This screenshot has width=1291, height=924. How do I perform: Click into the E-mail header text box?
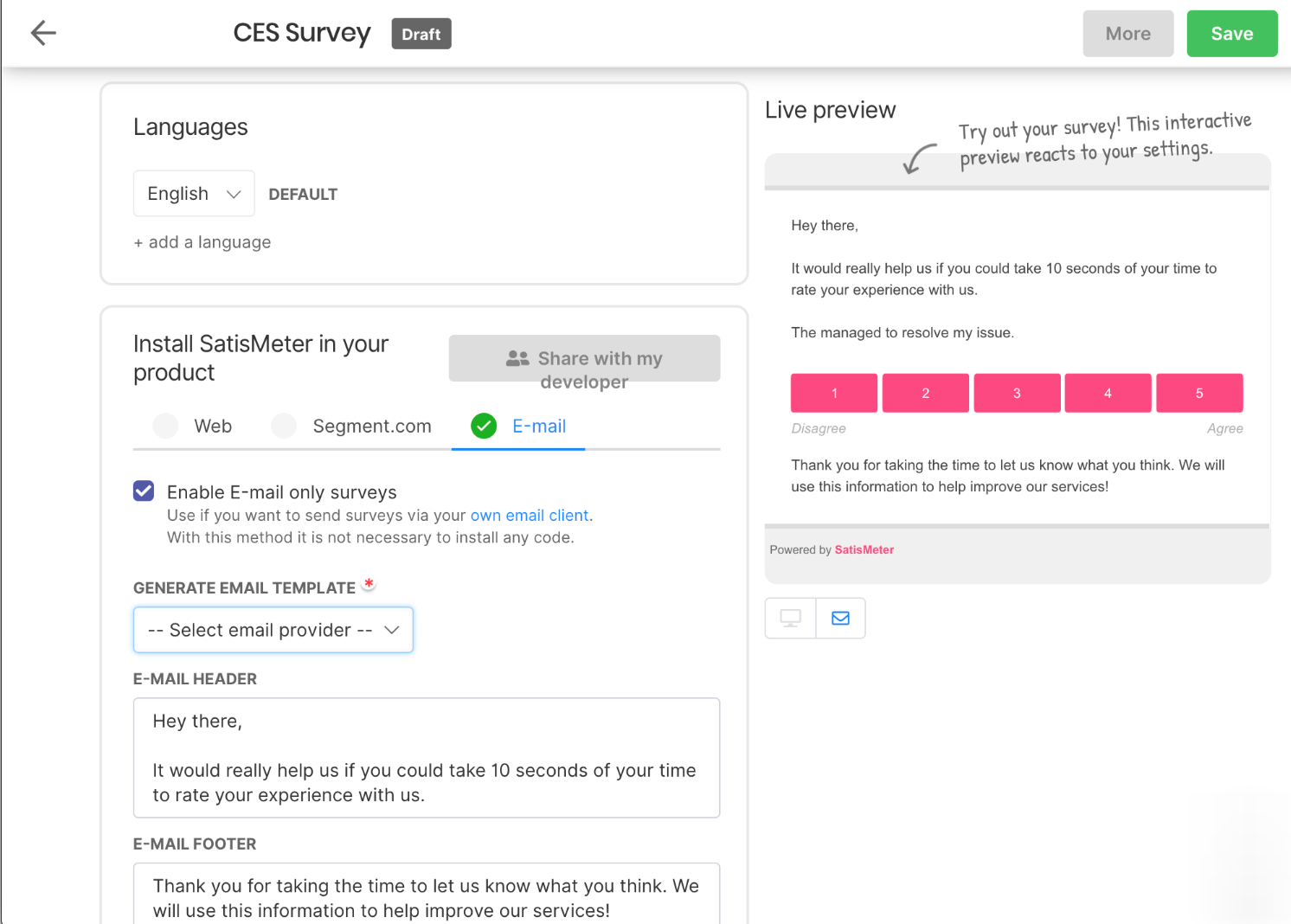pyautogui.click(x=427, y=758)
